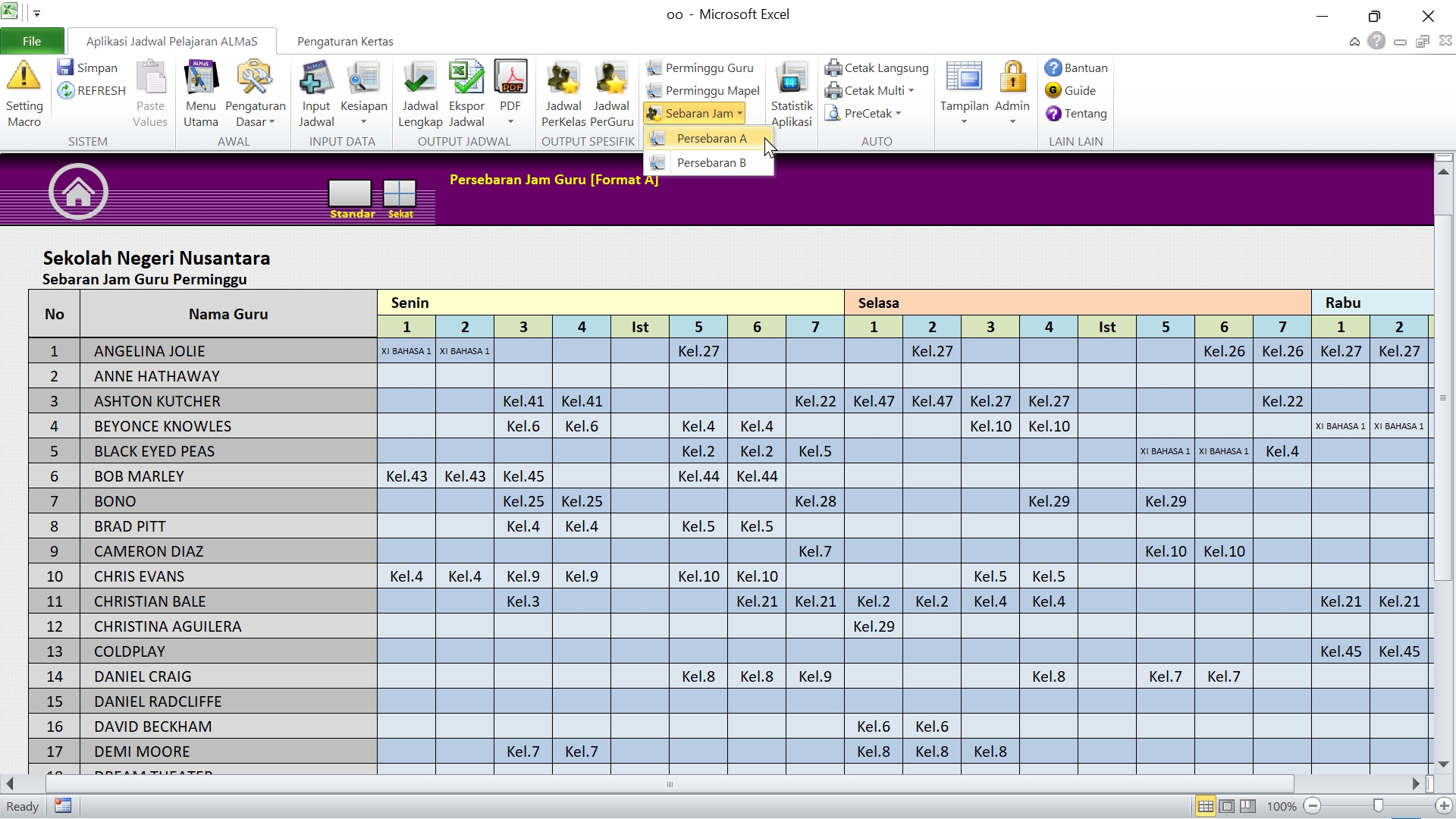
Task: Click the Admin padlock icon
Action: [x=1012, y=78]
